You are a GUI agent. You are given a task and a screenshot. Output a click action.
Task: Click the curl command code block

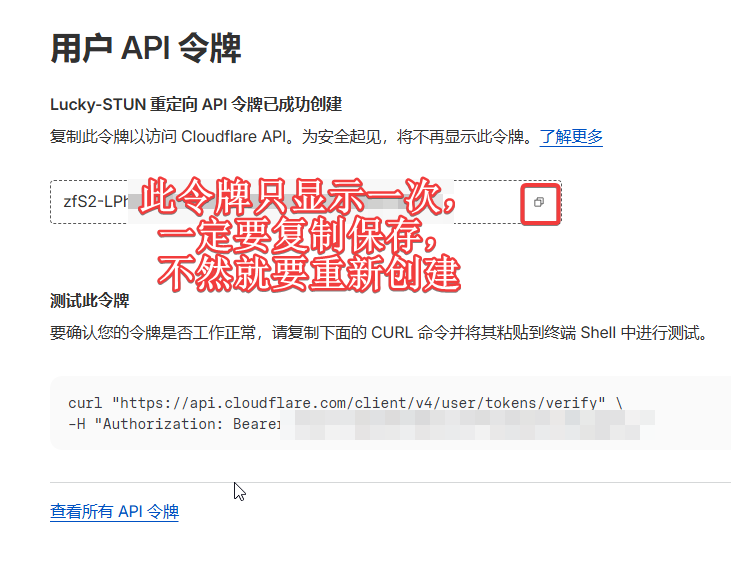(390, 413)
